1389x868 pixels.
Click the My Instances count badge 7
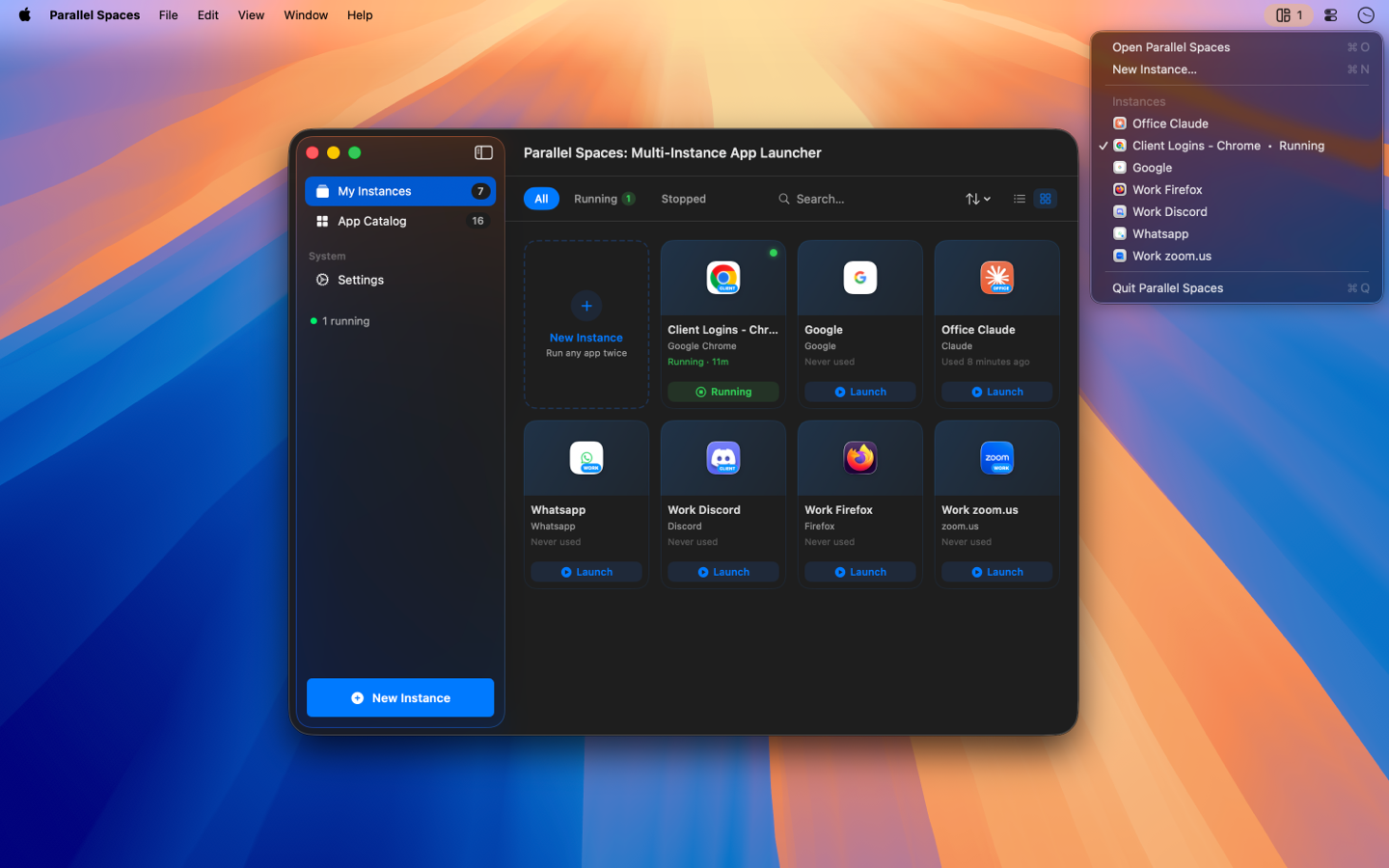tap(480, 191)
